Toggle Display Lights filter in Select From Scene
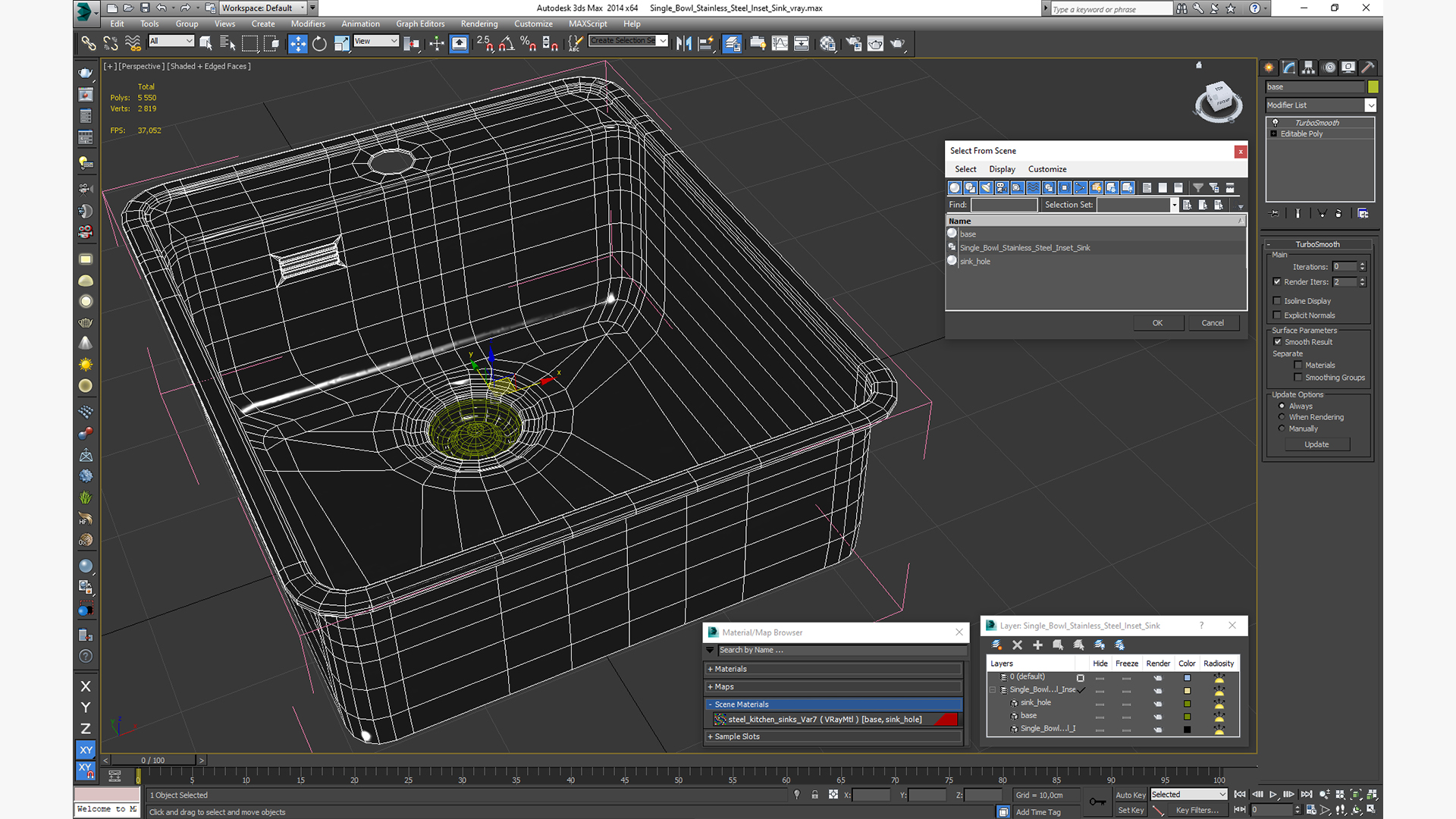 click(x=986, y=187)
